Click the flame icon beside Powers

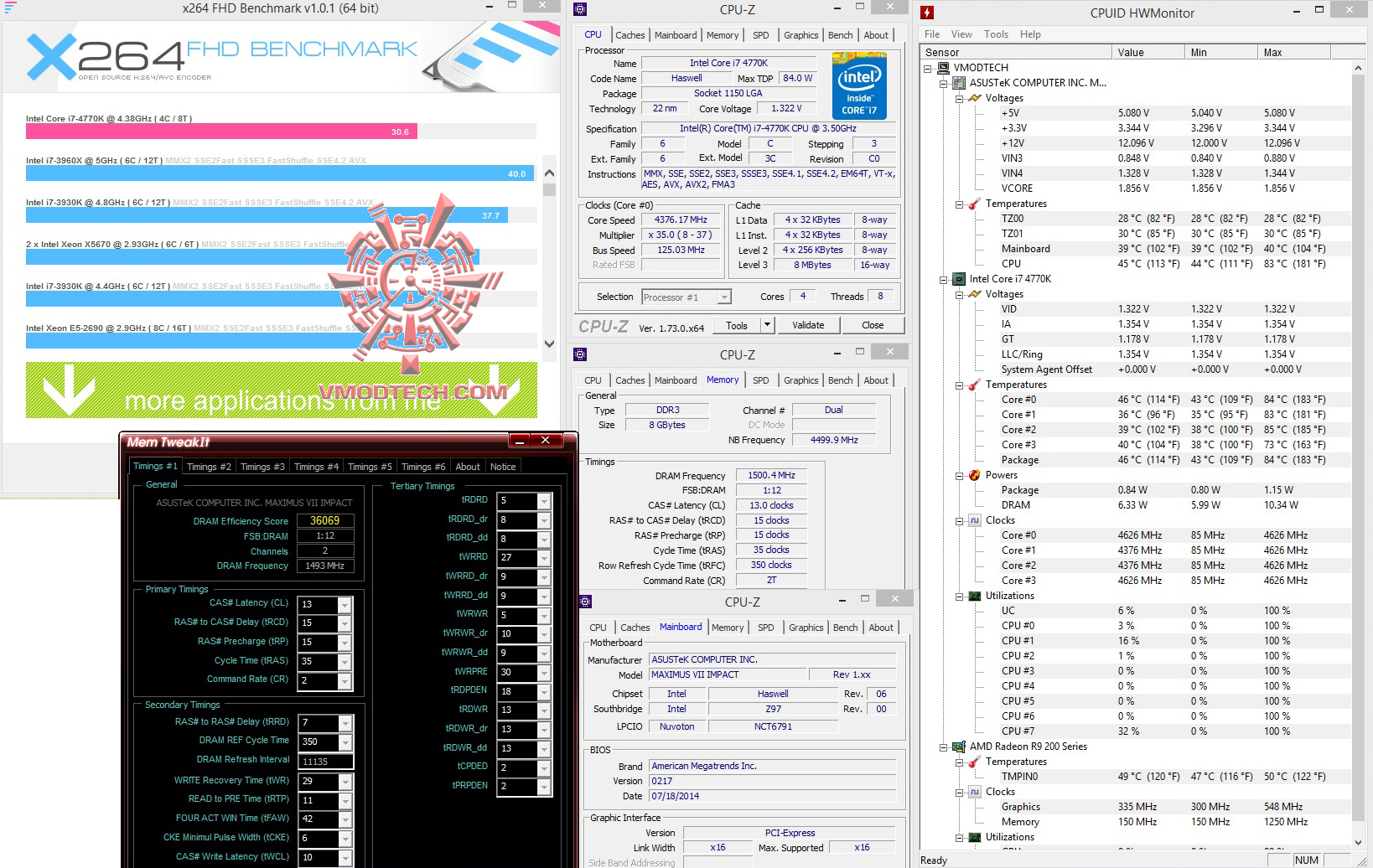click(975, 475)
